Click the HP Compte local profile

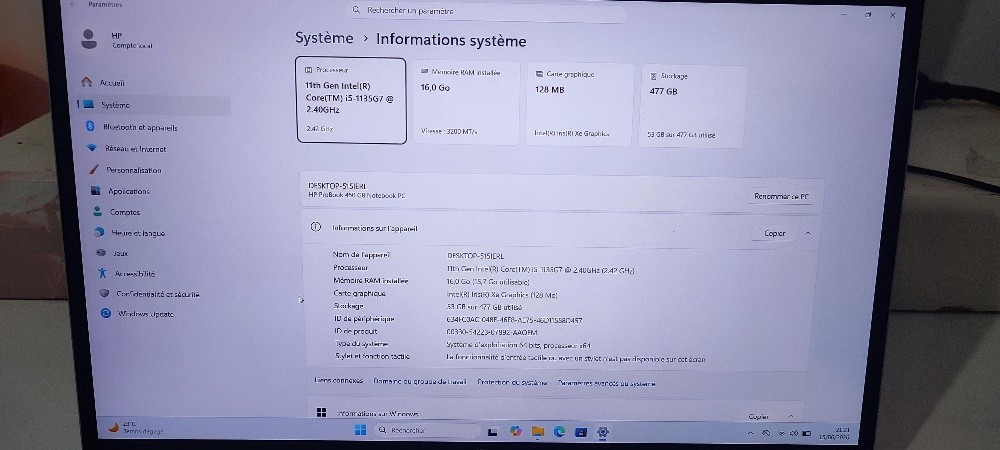[x=117, y=40]
